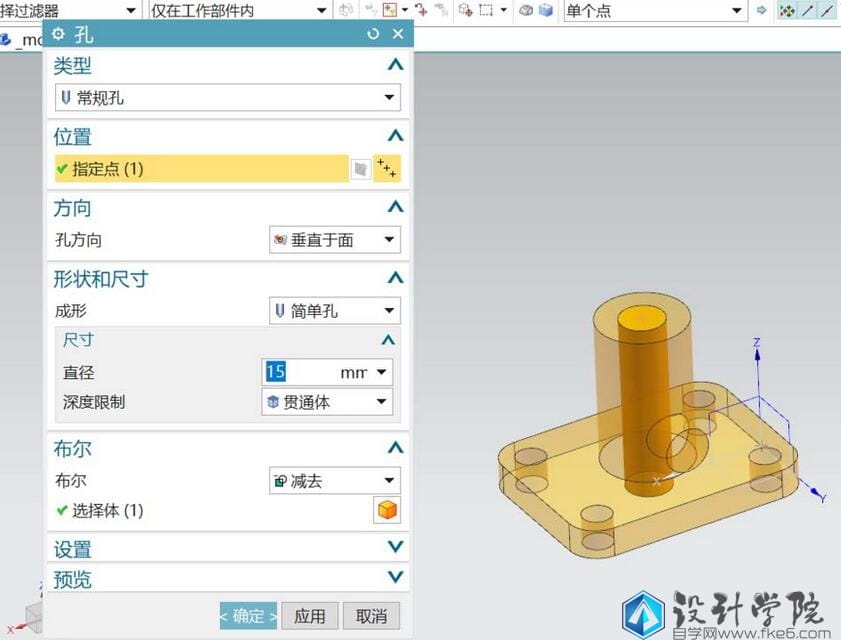Open the Hole dialog gear settings menu
Screen dimensions: 841x640
click(58, 34)
